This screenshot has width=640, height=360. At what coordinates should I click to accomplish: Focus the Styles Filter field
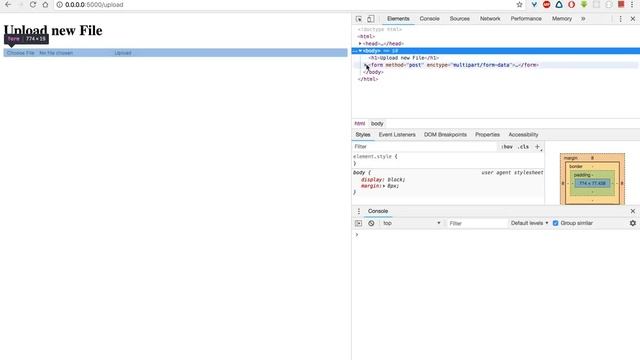tap(424, 147)
